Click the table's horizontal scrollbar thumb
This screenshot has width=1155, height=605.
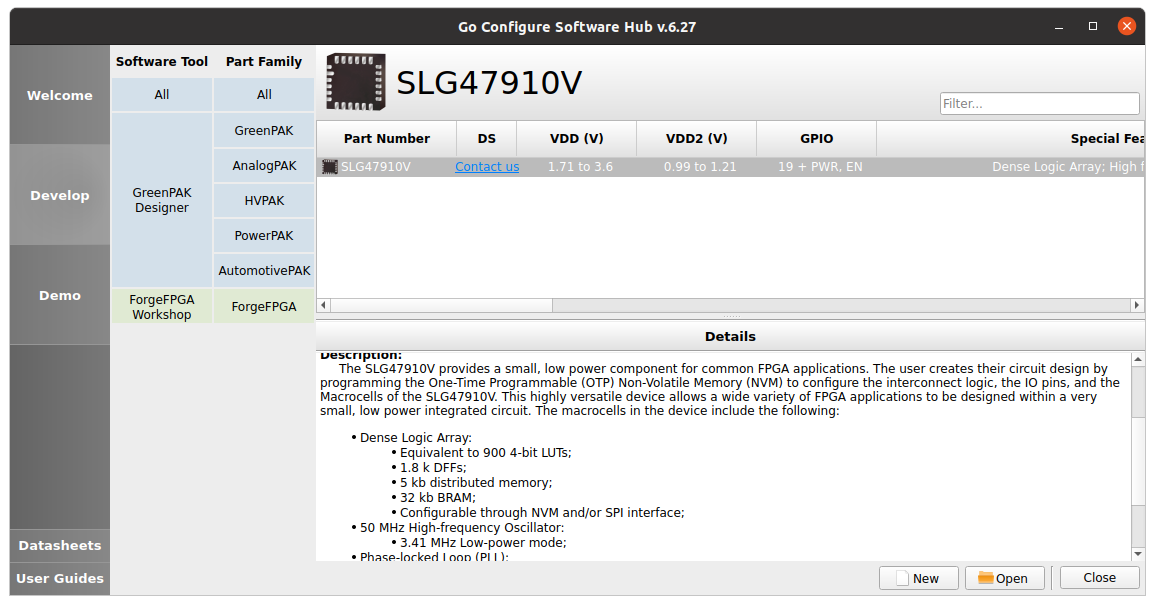point(441,305)
